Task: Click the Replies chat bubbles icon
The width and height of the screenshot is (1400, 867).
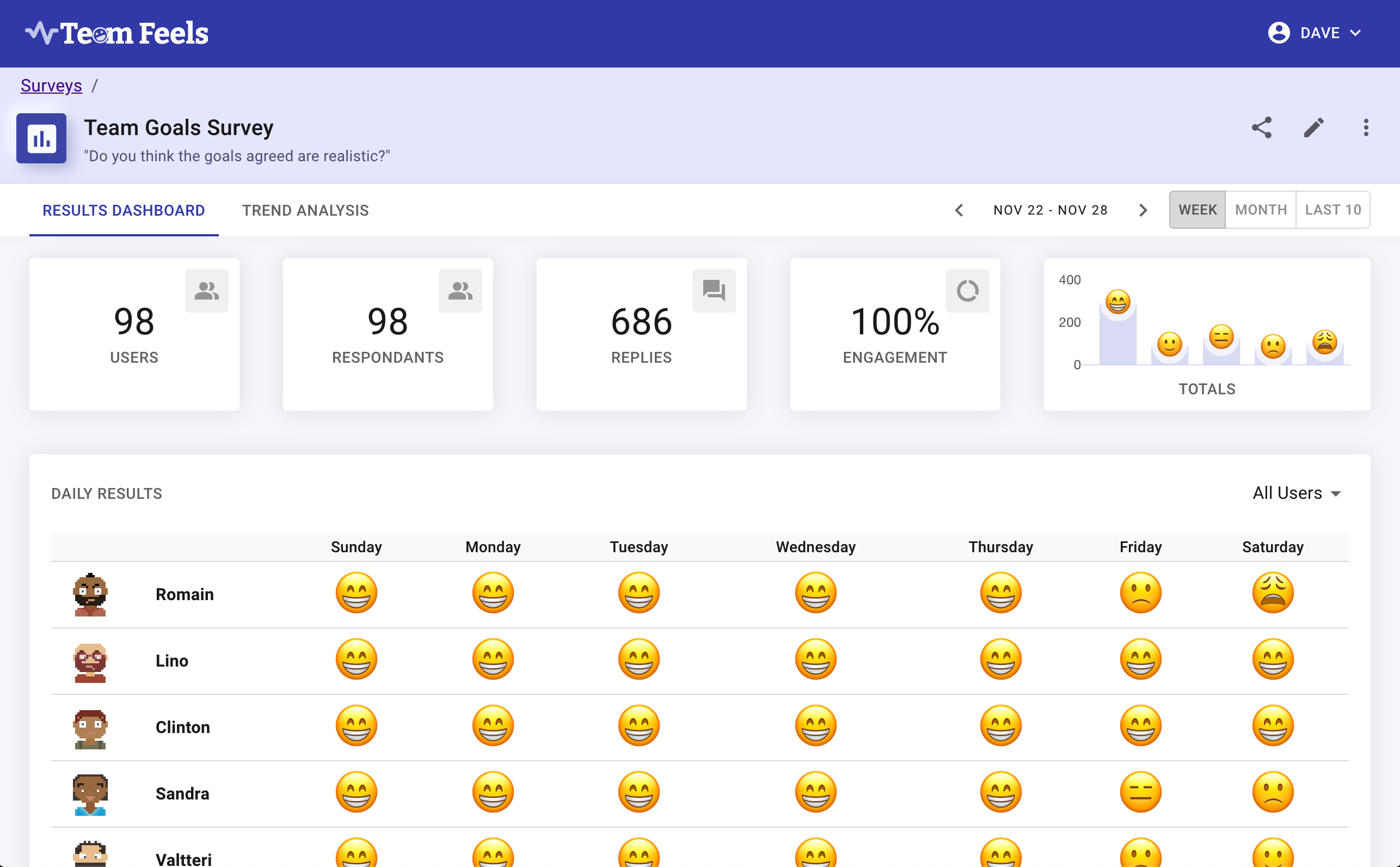Action: (714, 290)
